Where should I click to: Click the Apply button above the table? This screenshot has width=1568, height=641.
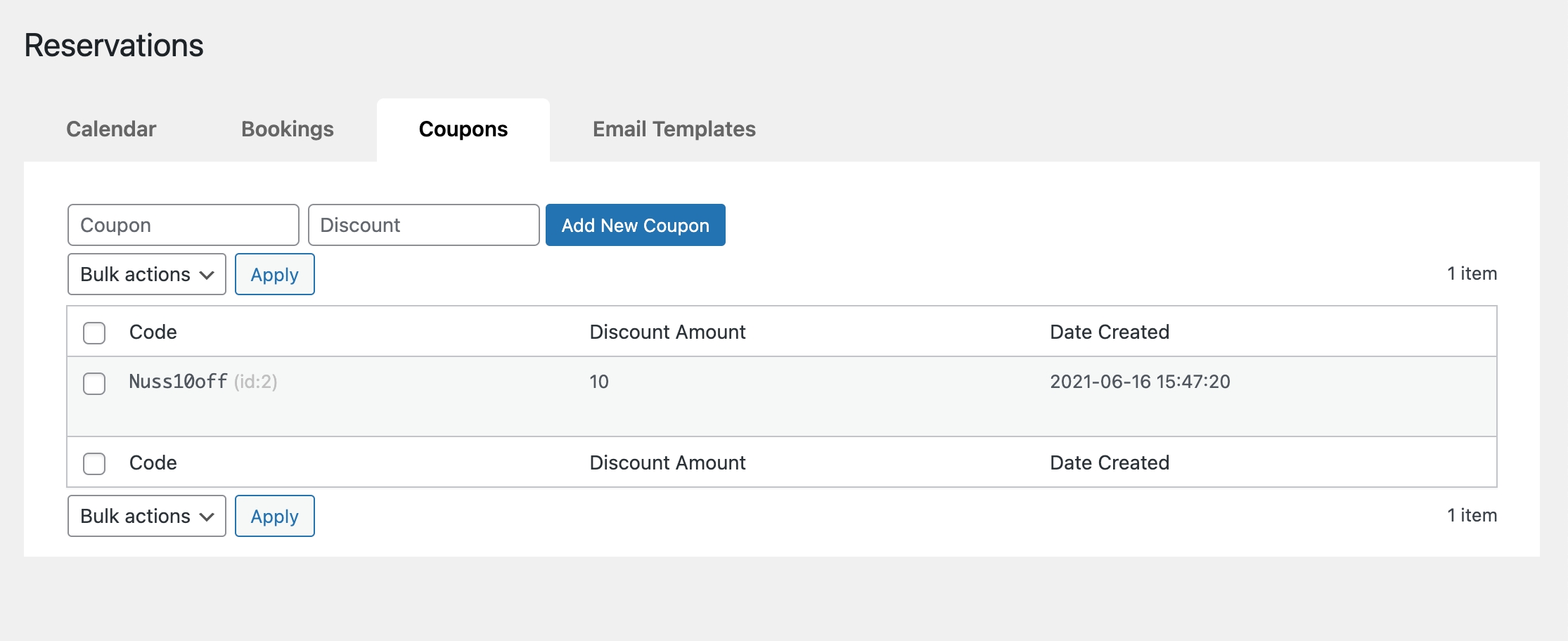pyautogui.click(x=274, y=274)
